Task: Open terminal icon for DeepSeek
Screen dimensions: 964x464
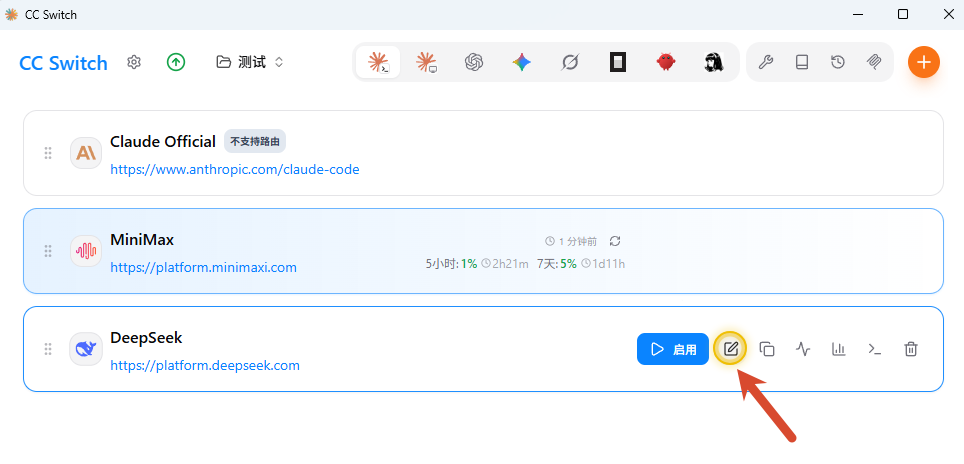Action: point(874,349)
